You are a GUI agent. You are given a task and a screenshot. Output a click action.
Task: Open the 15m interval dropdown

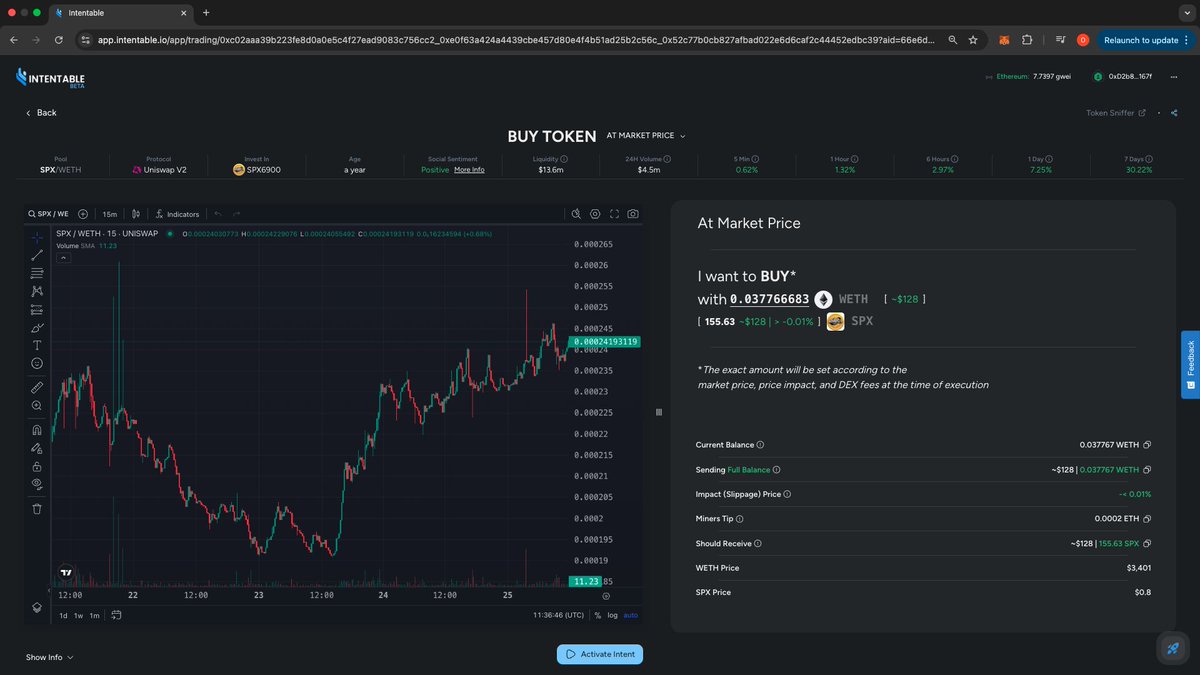[x=109, y=214]
